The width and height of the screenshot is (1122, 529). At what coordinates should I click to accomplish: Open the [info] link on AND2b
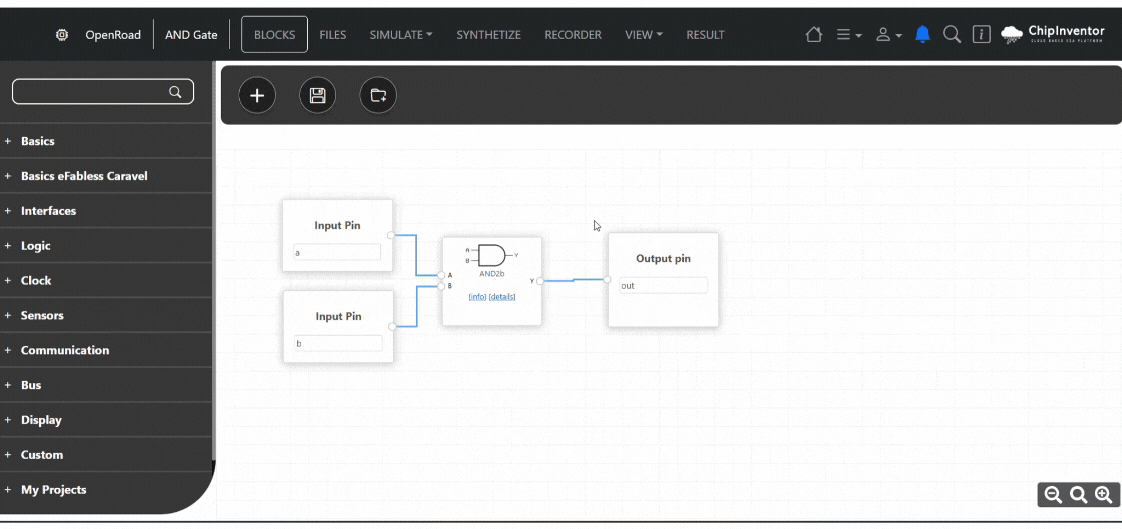coord(477,296)
